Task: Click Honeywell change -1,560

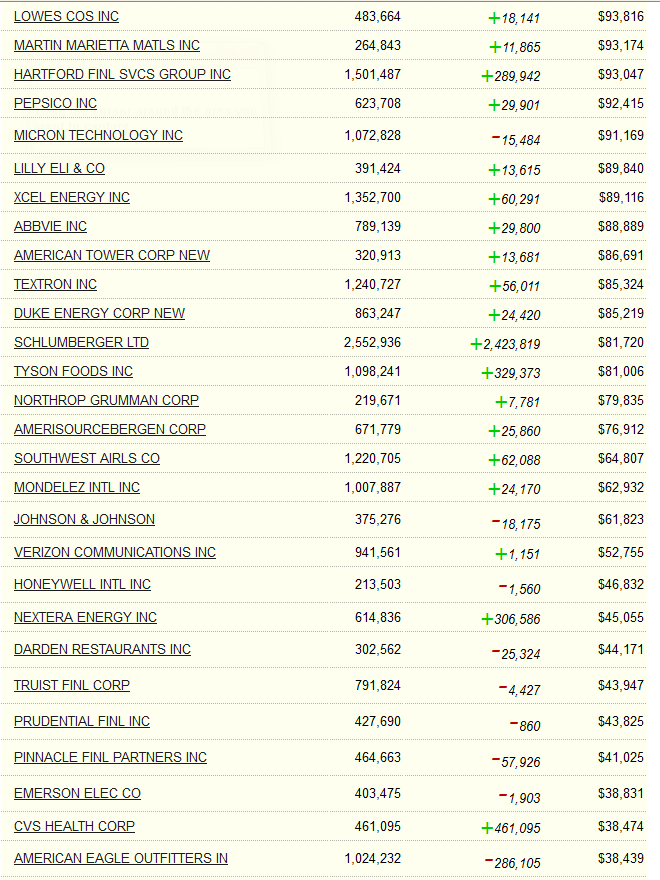Action: tap(520, 589)
